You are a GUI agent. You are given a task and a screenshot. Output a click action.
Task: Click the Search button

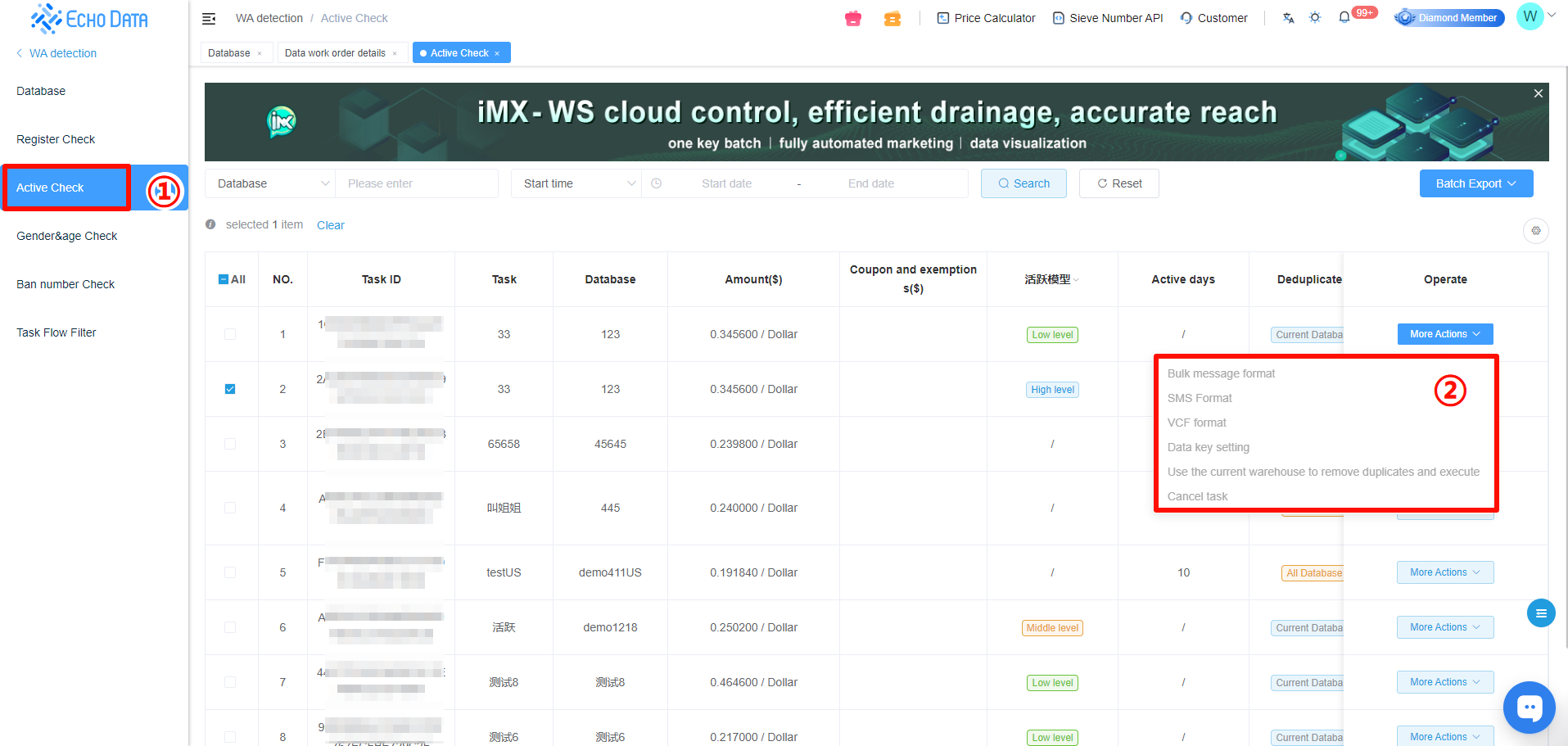pyautogui.click(x=1023, y=183)
